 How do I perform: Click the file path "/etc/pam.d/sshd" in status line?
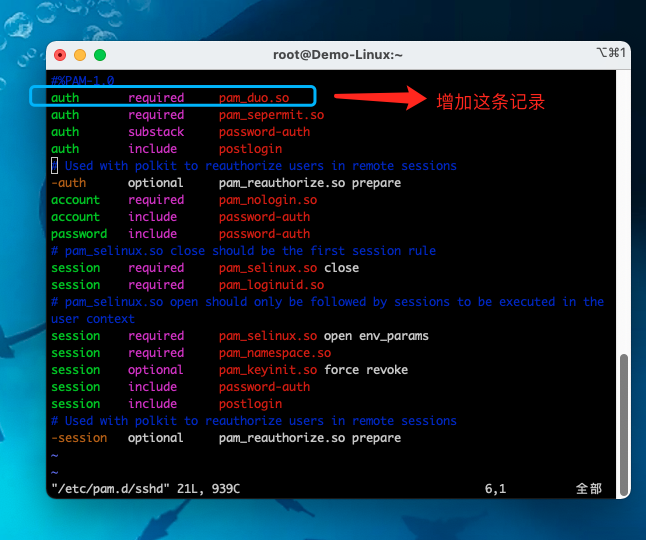click(110, 489)
